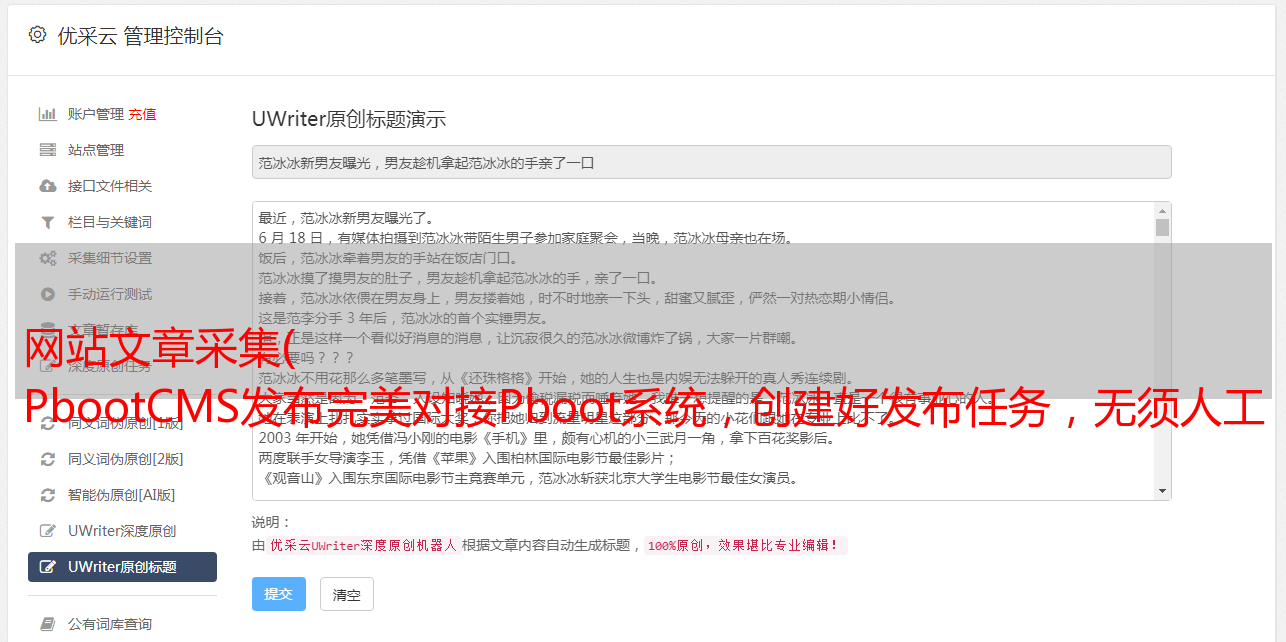The width and height of the screenshot is (1286, 642).
Task: Click 手动运行测试 play icon
Action: click(x=47, y=294)
